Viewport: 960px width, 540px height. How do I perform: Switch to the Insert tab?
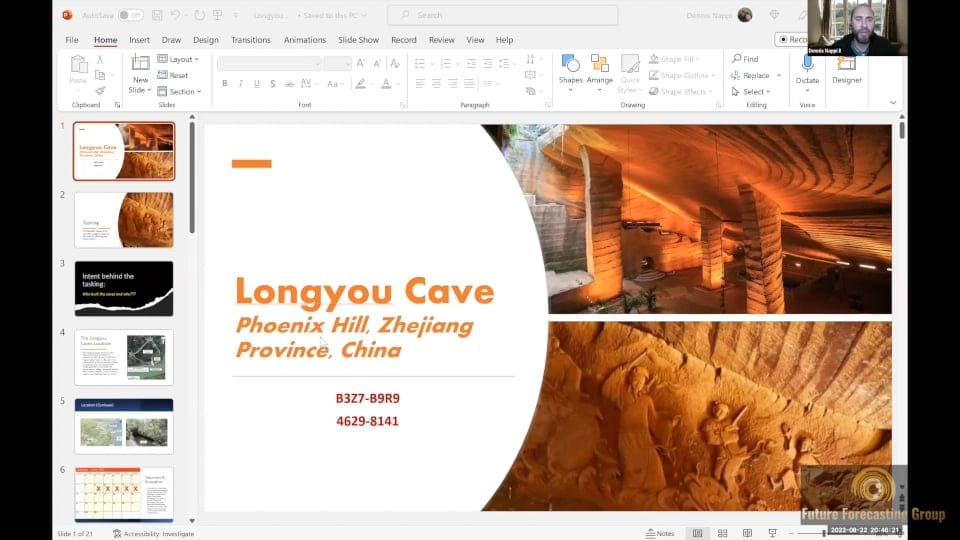click(139, 40)
